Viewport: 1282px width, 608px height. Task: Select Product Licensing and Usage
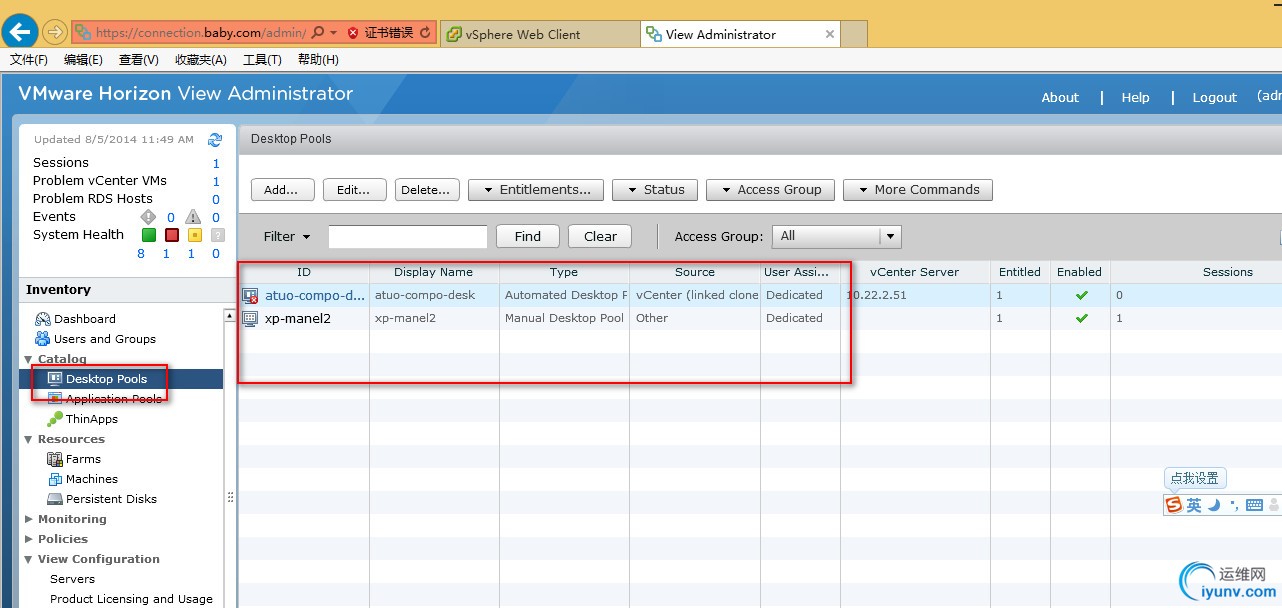pyautogui.click(x=131, y=599)
